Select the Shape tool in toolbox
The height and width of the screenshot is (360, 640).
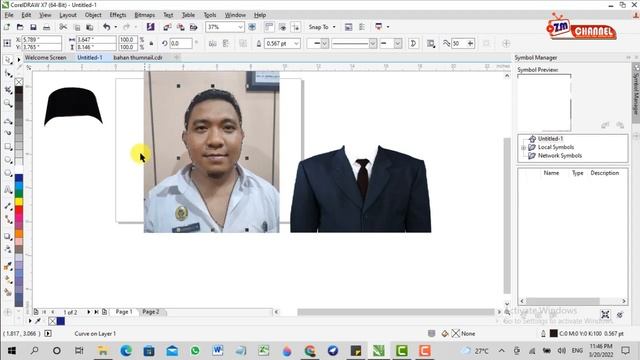[x=8, y=74]
